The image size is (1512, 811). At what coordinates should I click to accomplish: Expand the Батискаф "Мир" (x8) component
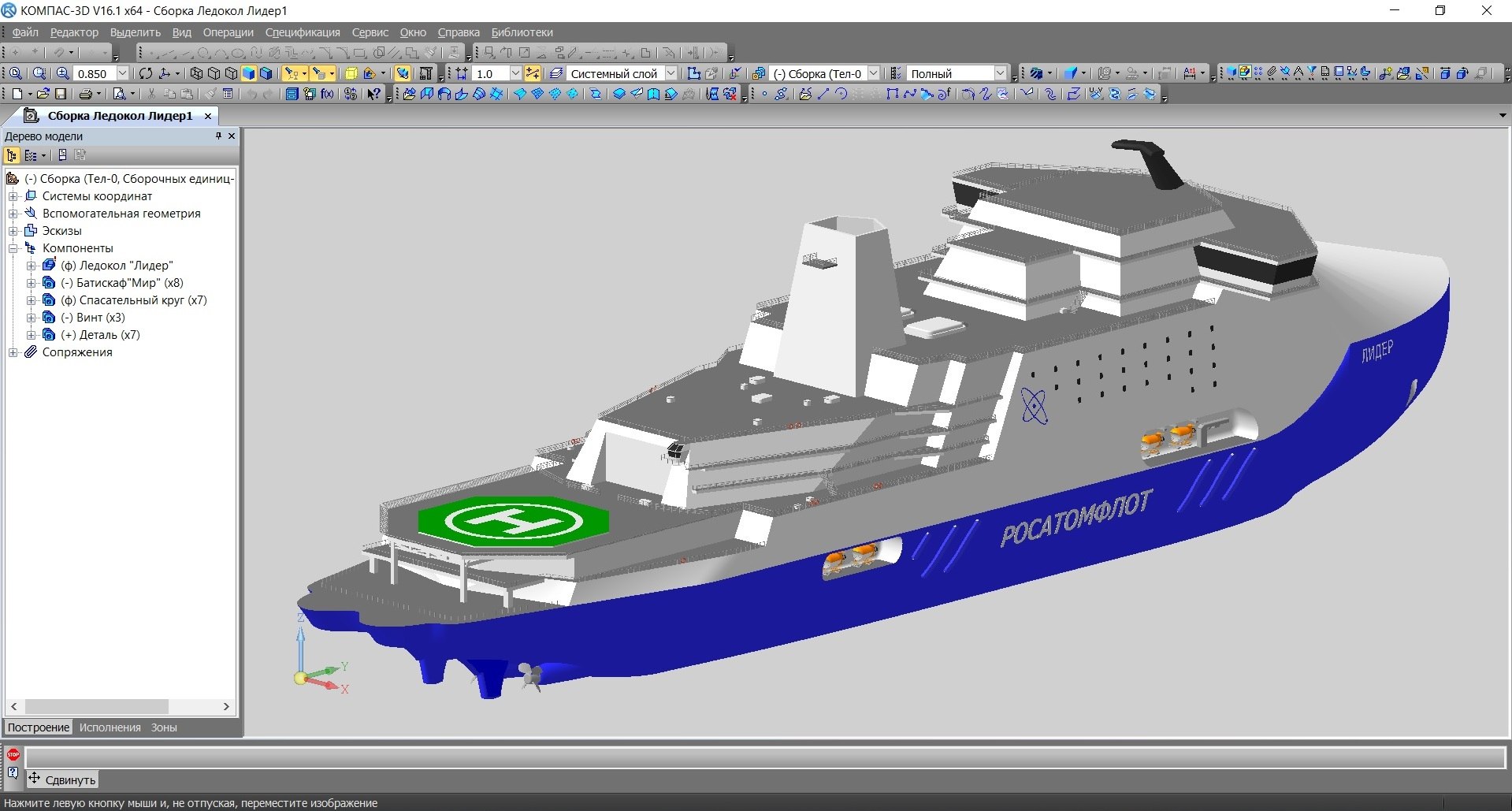click(x=31, y=283)
